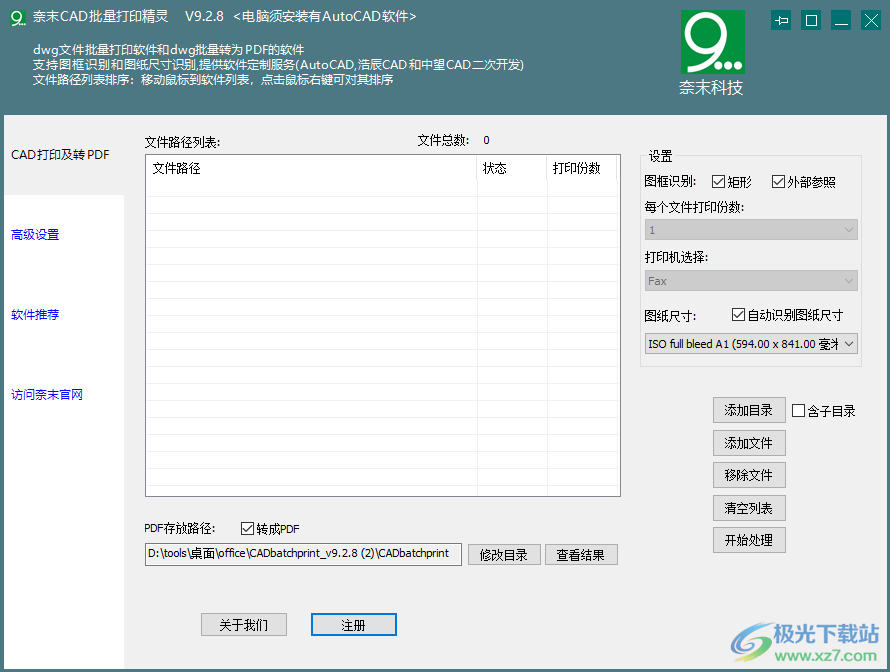Uncheck 自动识别图纸尺寸 checkbox
890x672 pixels.
tap(738, 314)
